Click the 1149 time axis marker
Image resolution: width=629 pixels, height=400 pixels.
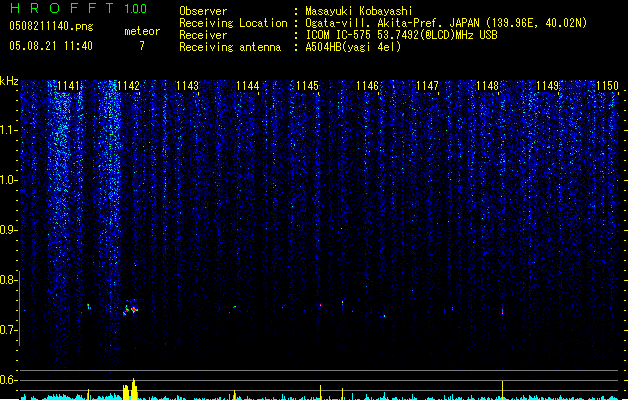pos(548,86)
